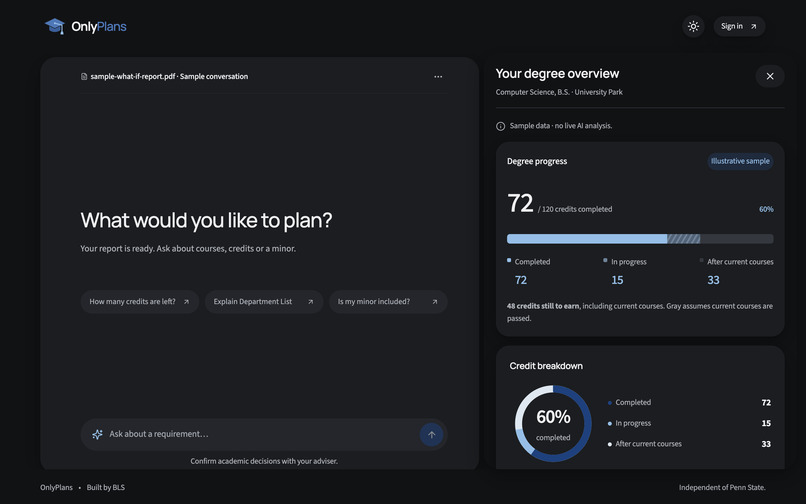Click the 'In progress' 15 value under progress bar

coord(617,280)
